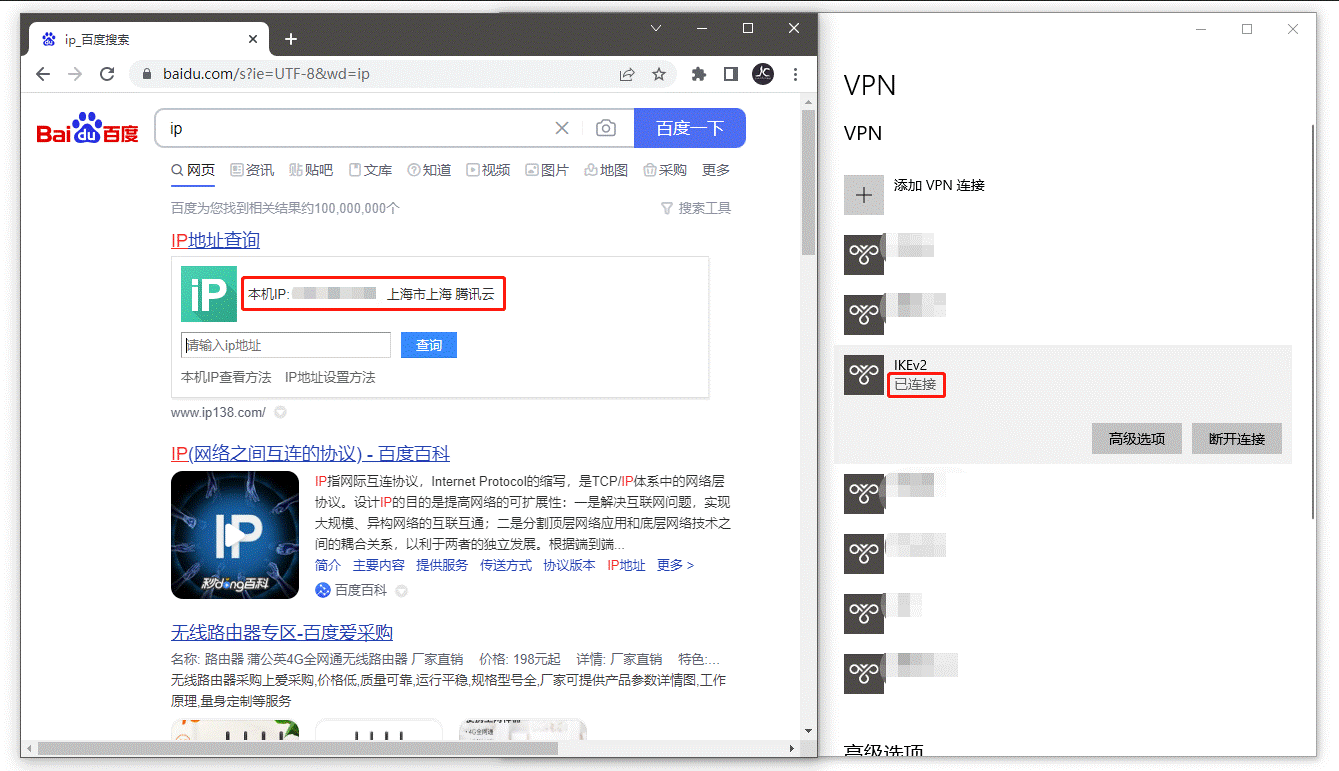Click the 请输入ip地址 input field
The image size is (1339, 771).
pos(286,345)
